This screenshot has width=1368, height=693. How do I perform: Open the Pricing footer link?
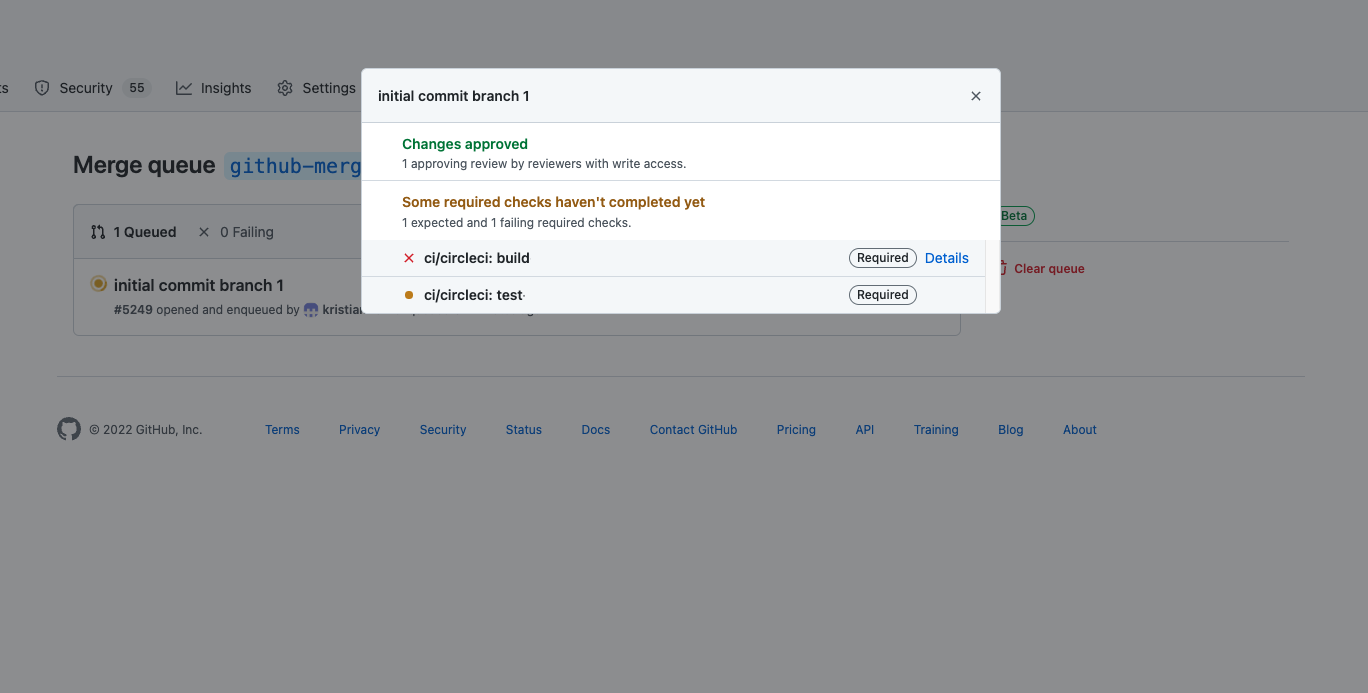(796, 429)
